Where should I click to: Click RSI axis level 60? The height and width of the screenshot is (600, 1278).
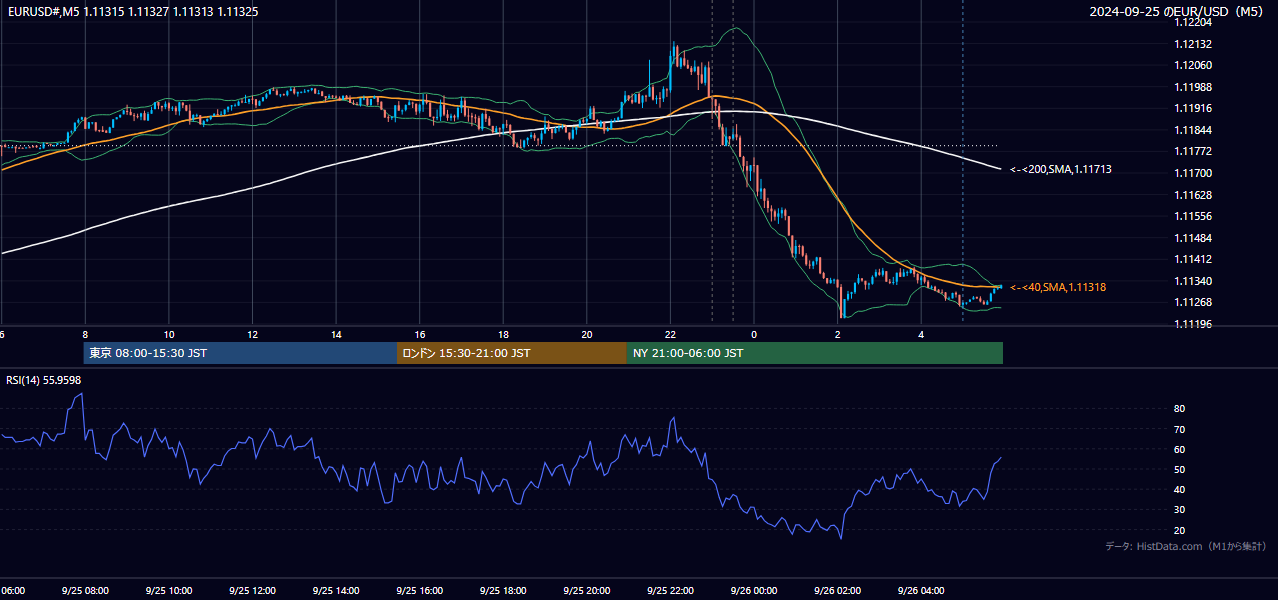pyautogui.click(x=1180, y=449)
